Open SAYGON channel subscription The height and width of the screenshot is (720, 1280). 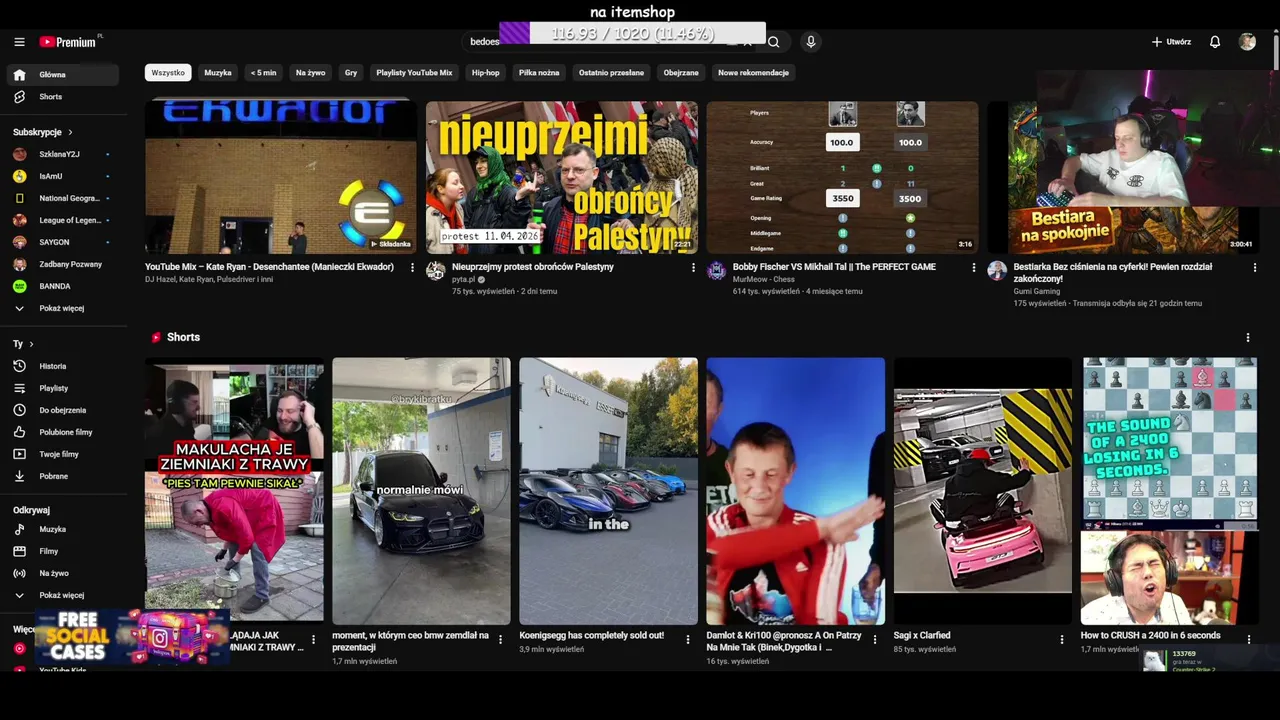(63, 242)
